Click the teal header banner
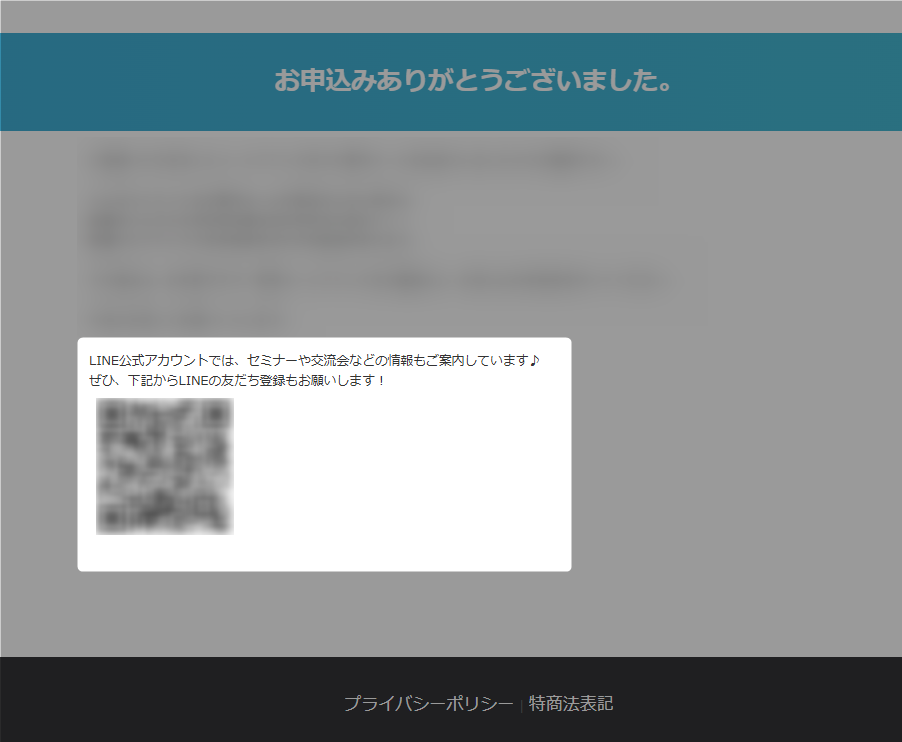 click(x=451, y=82)
